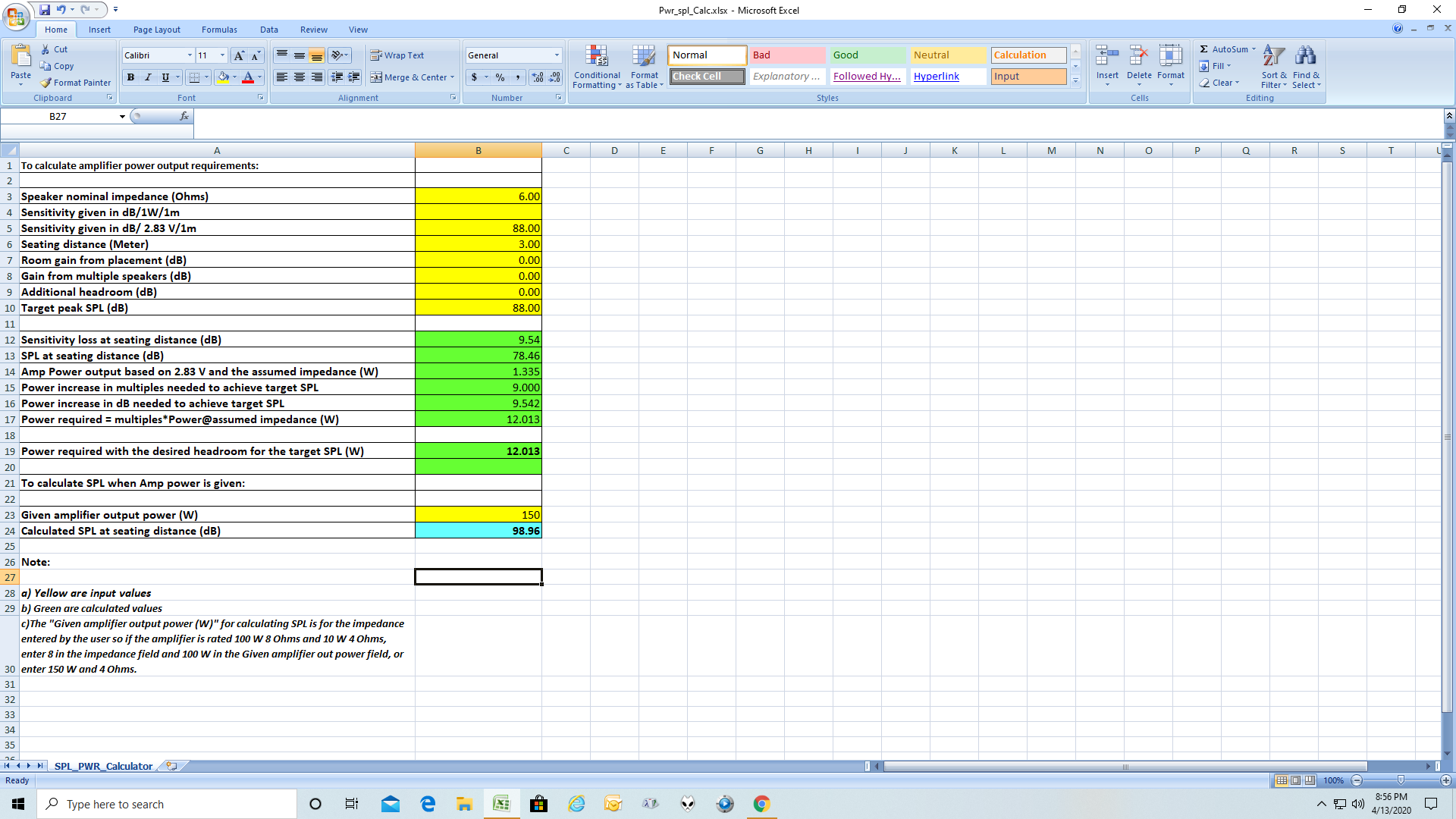Click the Paste clipboard icon
Image resolution: width=1456 pixels, height=819 pixels.
tap(21, 57)
